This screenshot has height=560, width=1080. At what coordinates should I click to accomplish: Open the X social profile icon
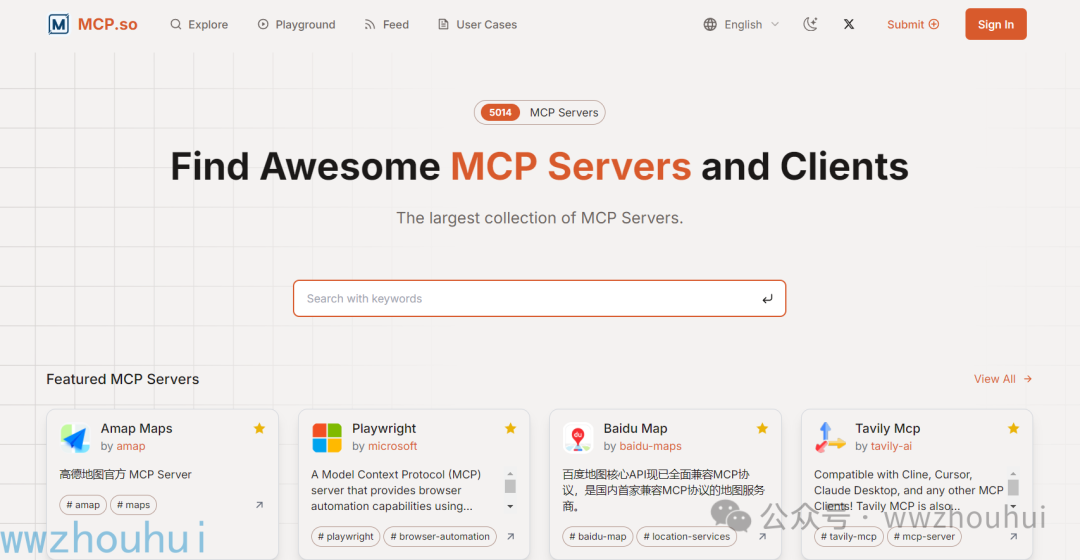[849, 24]
